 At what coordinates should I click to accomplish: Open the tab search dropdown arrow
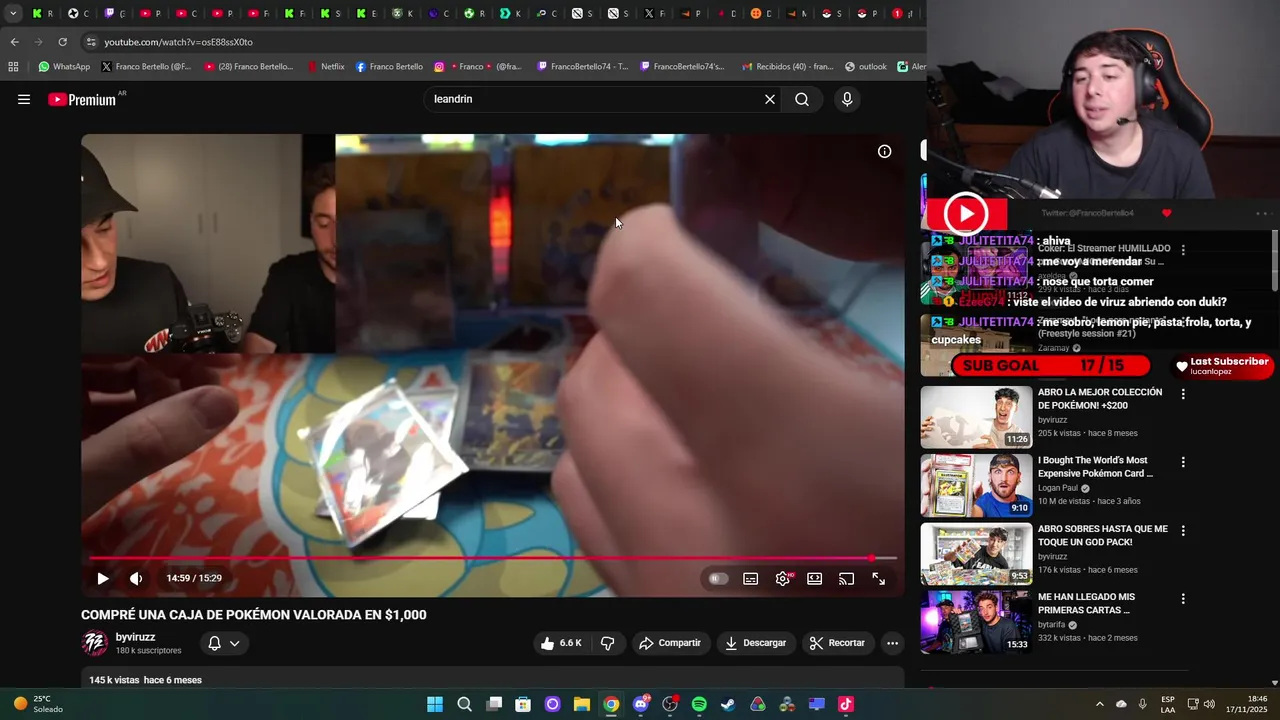[13, 13]
